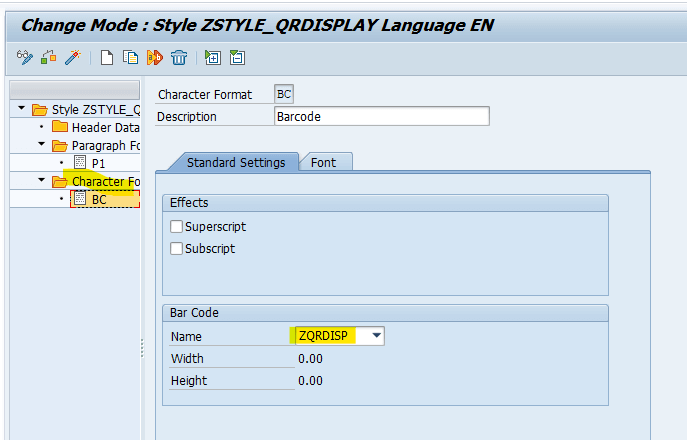Click the Collapse subtree toolbar icon
The image size is (687, 440).
tap(237, 57)
